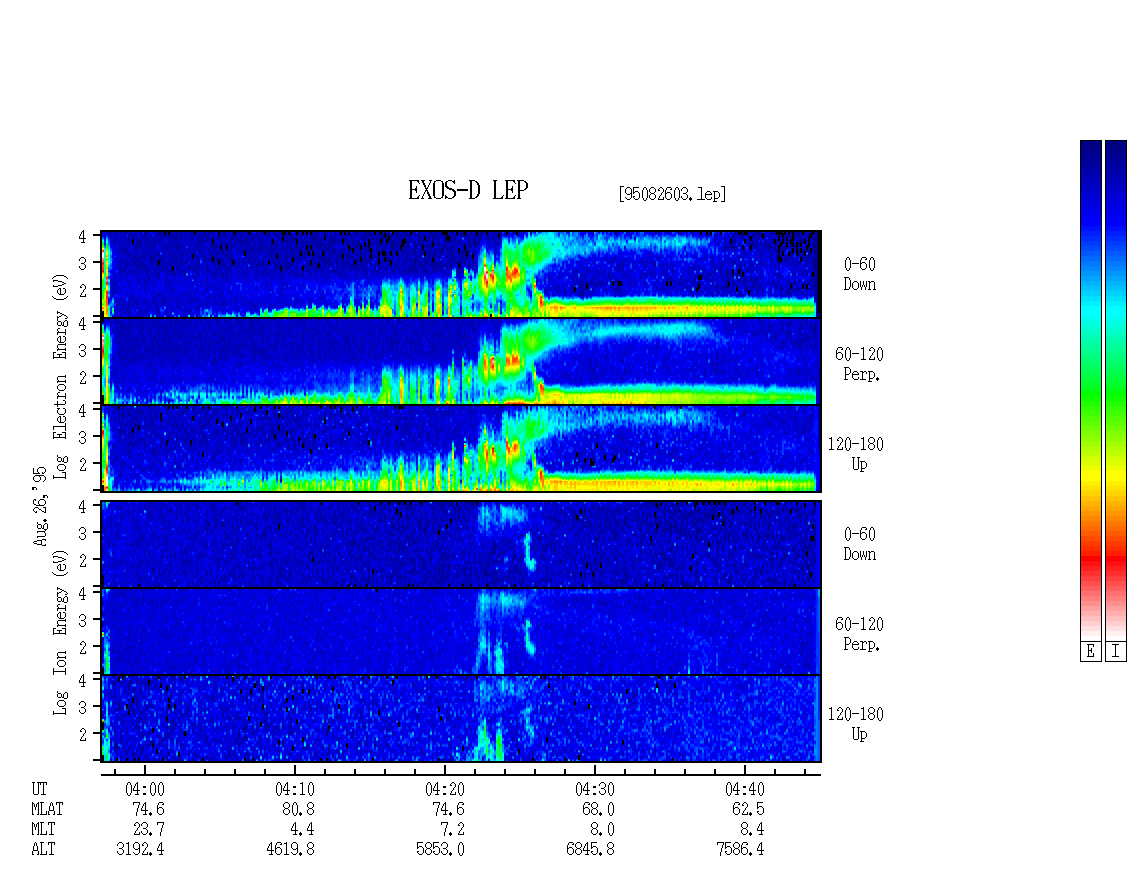
Task: Select the 04:40 UT time label
Action: (744, 789)
